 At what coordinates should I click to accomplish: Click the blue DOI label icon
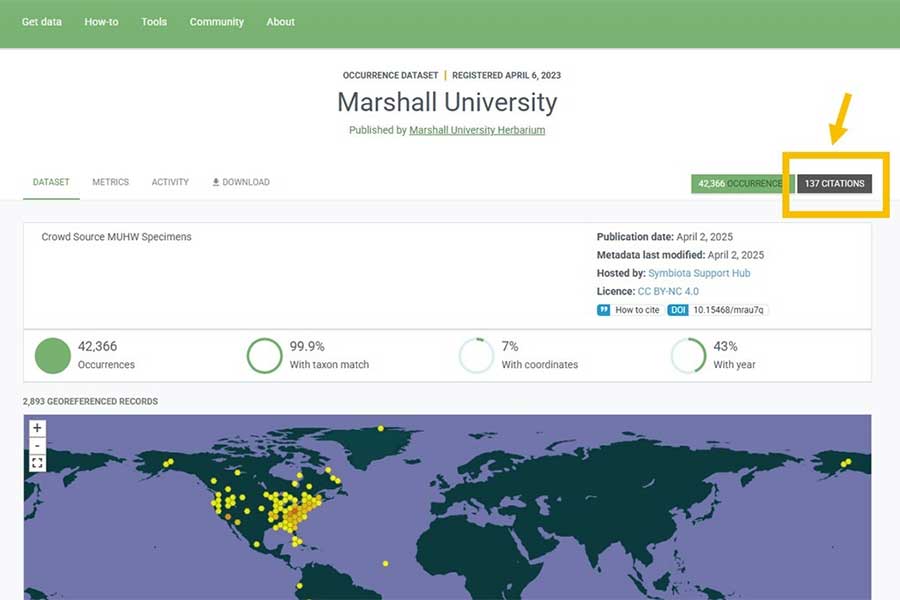pos(678,310)
